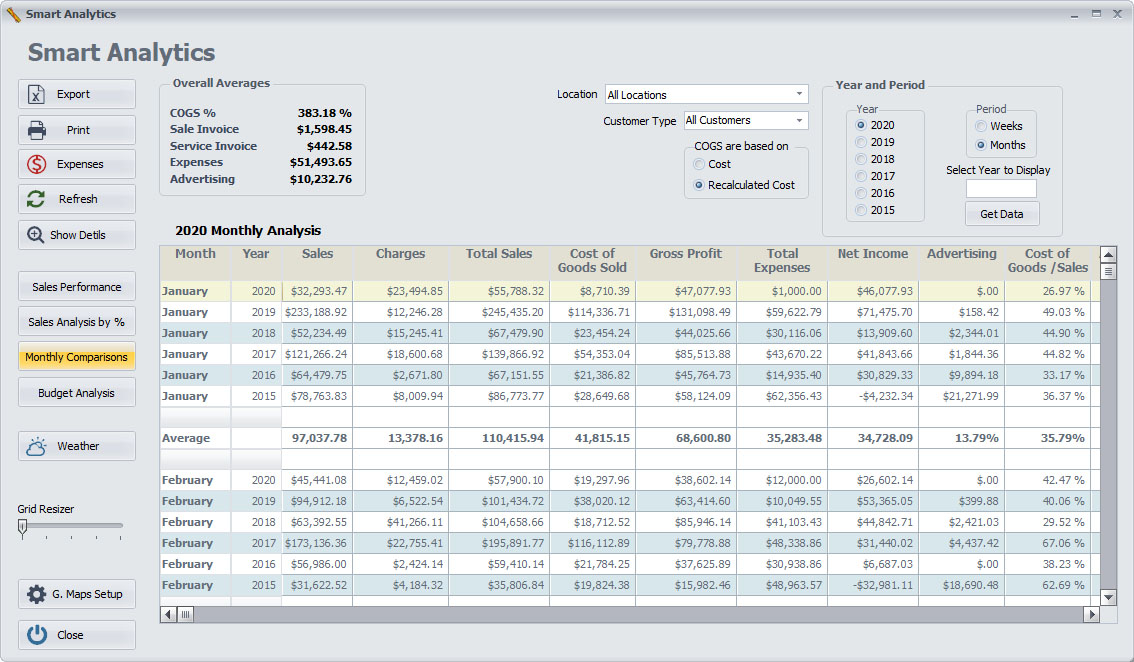The image size is (1134, 662).
Task: Switch Period to Weeks
Action: (981, 125)
